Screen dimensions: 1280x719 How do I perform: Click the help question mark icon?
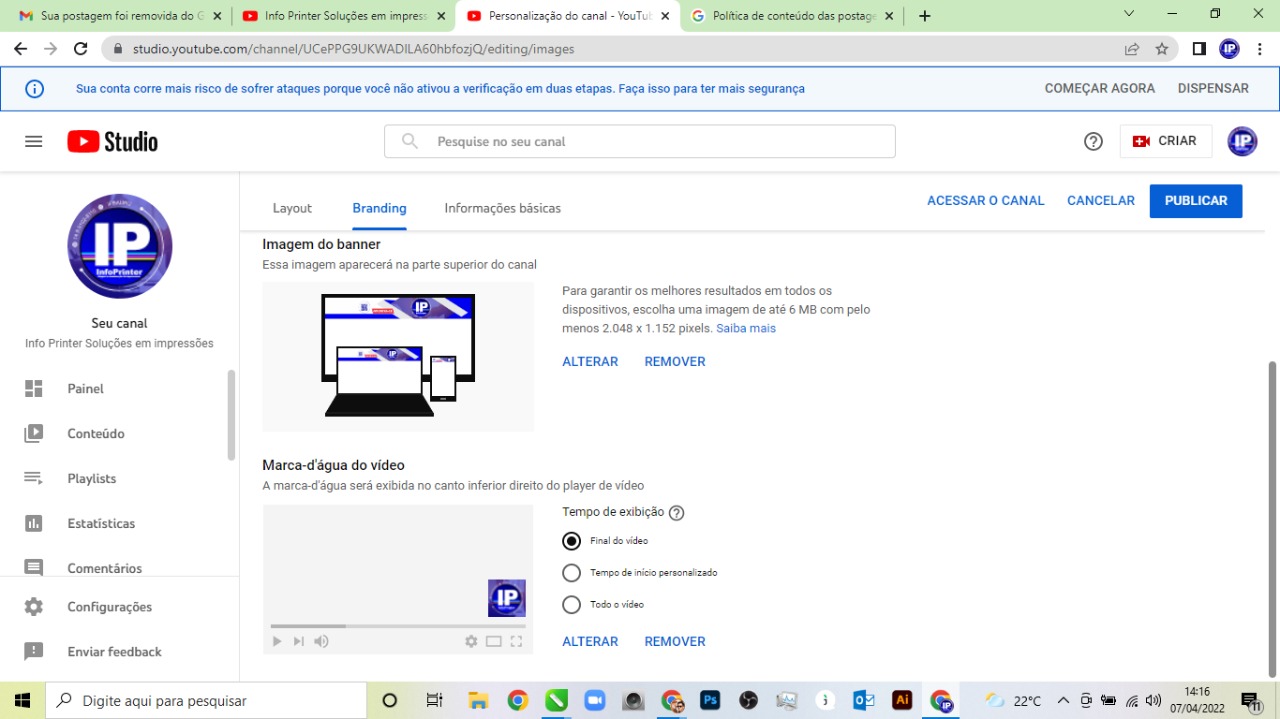(x=1093, y=142)
